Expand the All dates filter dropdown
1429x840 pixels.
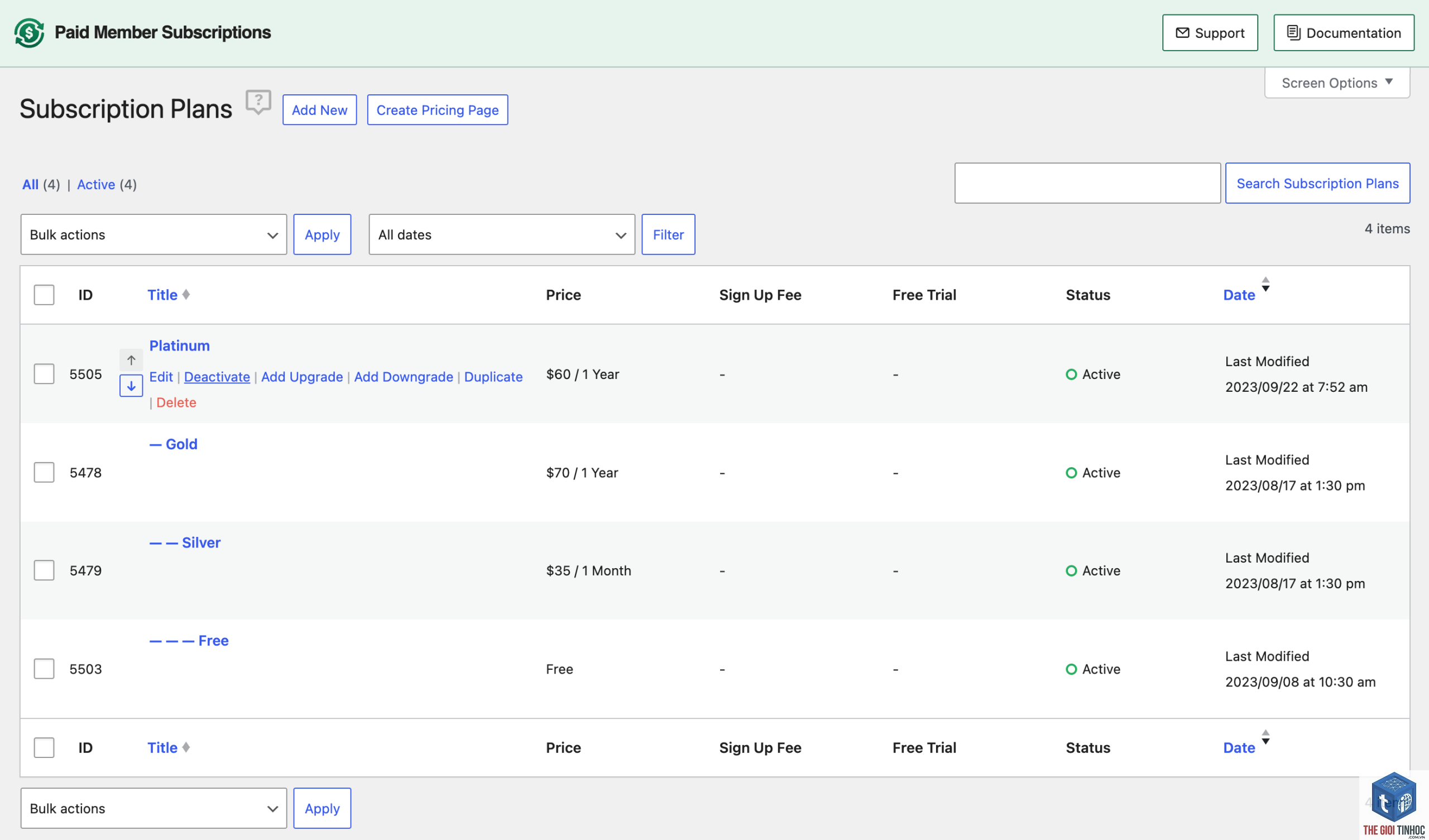[x=501, y=234]
